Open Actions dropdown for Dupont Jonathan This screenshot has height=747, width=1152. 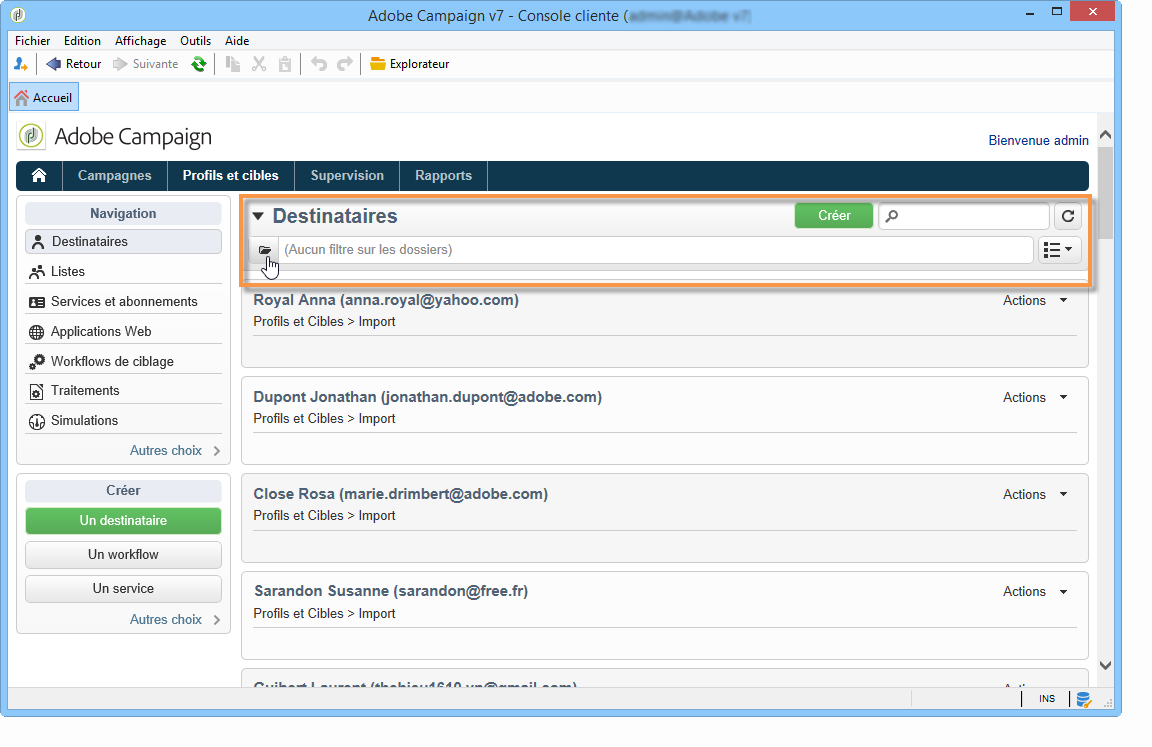coord(1034,397)
